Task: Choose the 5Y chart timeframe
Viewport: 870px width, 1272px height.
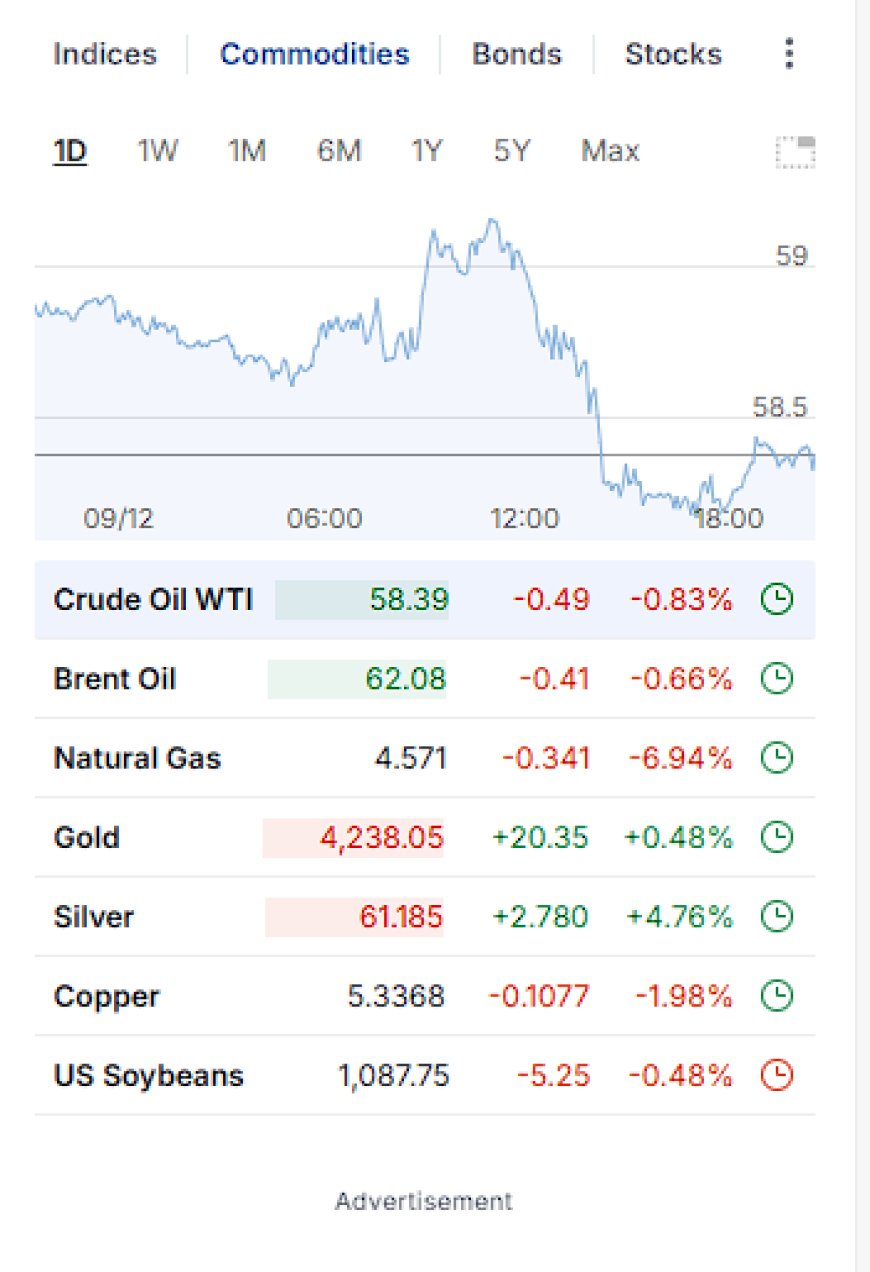Action: tap(512, 152)
